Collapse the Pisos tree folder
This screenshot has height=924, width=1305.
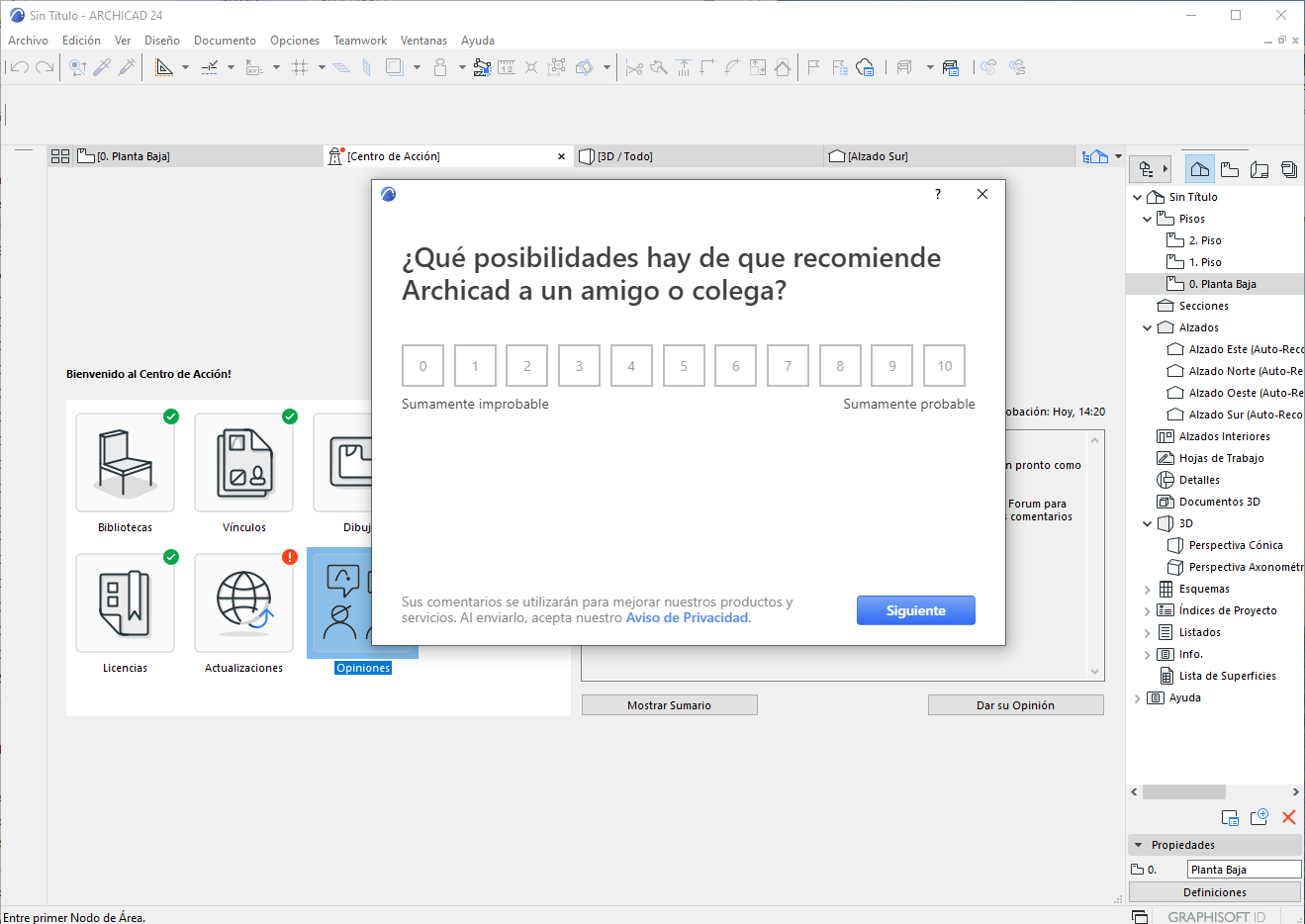pyautogui.click(x=1148, y=219)
